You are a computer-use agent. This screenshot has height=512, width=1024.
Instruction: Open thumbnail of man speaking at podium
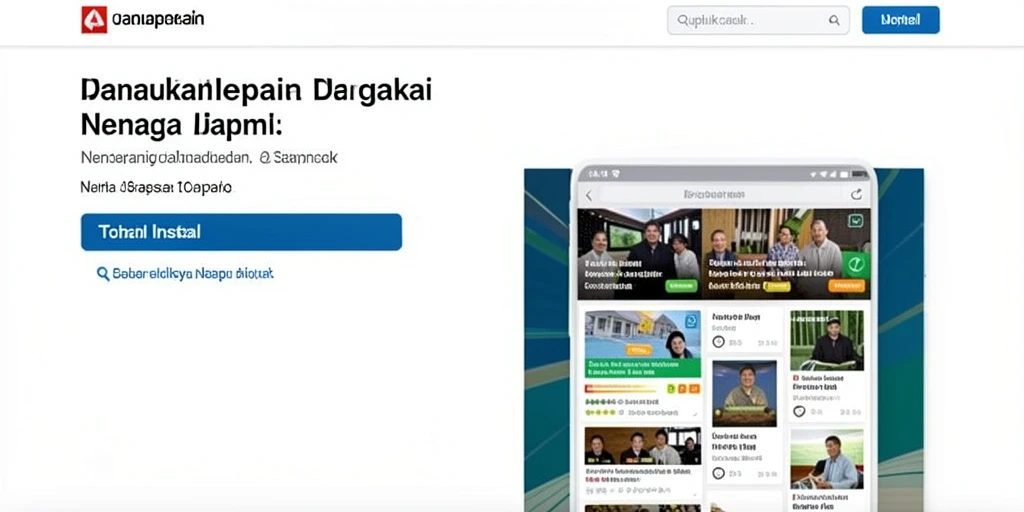(744, 394)
